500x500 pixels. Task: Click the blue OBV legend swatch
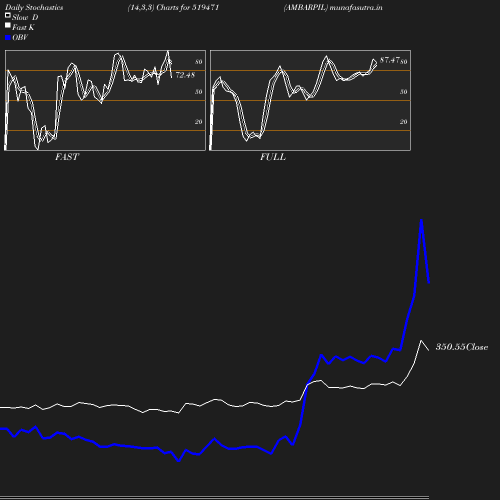8,38
